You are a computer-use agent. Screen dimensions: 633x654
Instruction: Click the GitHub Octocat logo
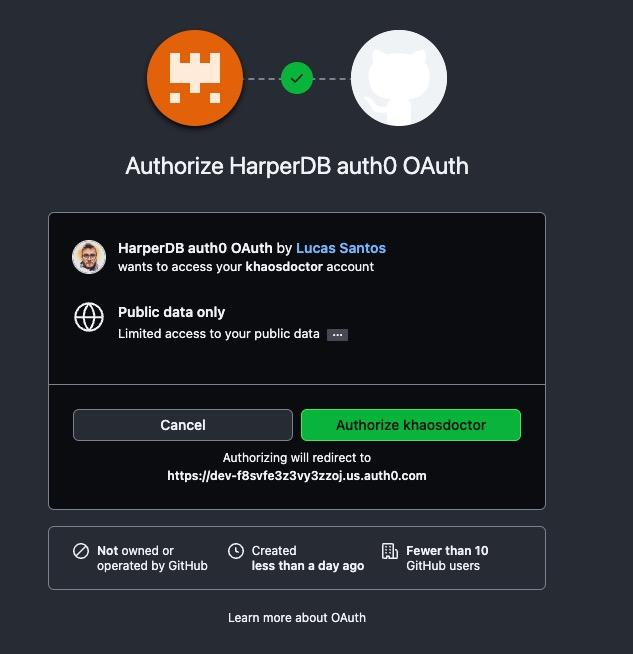pyautogui.click(x=399, y=78)
